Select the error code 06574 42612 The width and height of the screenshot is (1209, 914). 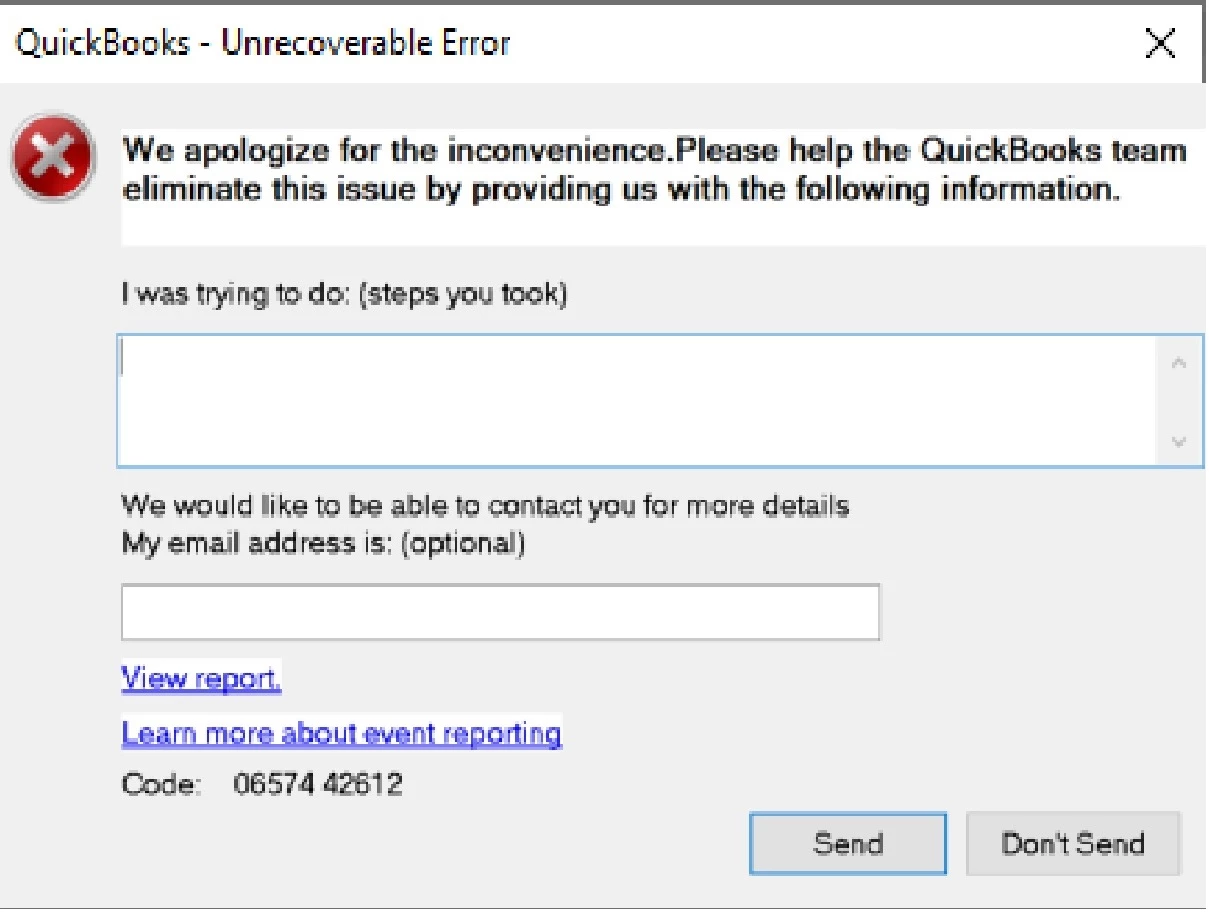click(318, 784)
